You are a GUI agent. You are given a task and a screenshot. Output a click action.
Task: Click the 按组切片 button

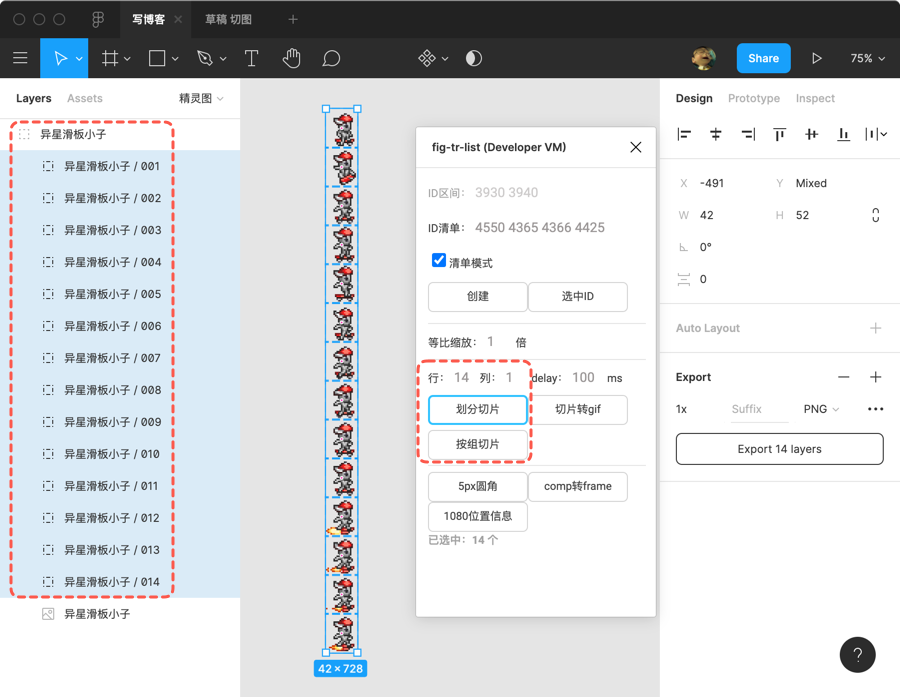pos(478,444)
